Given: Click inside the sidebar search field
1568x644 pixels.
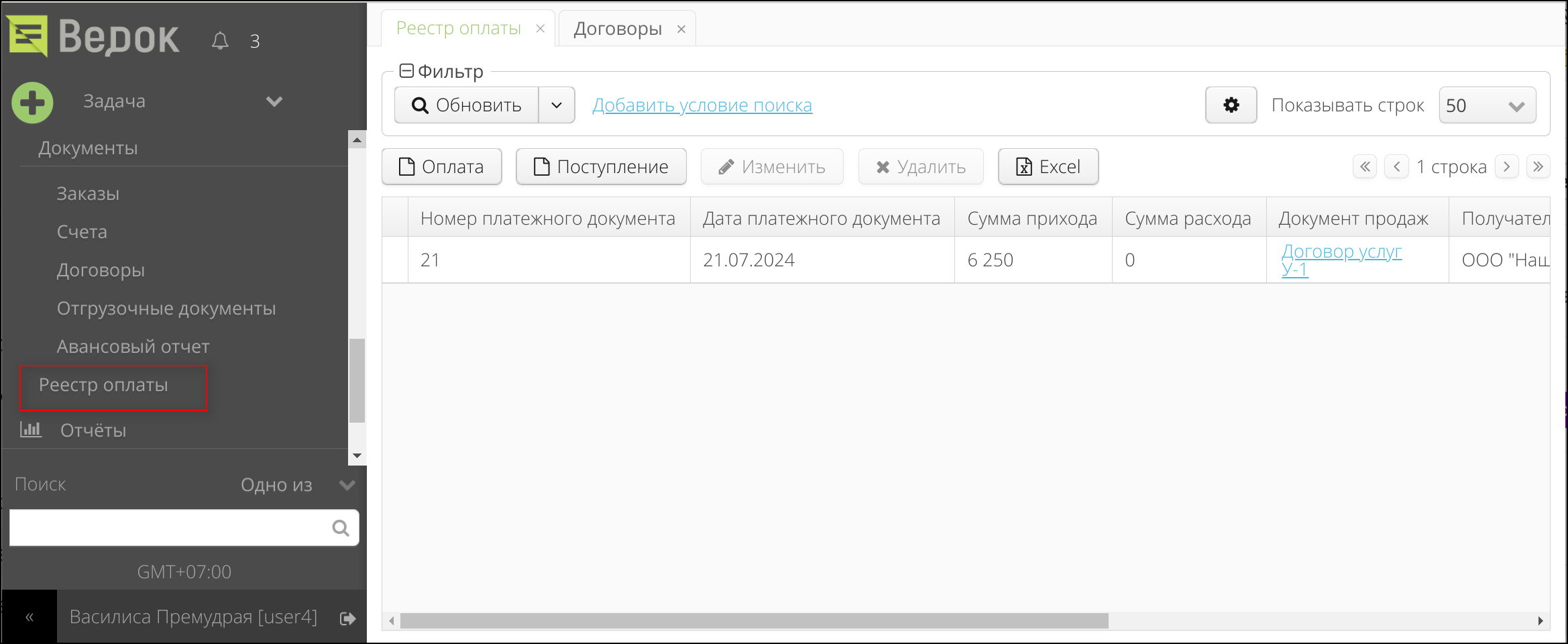Looking at the screenshot, I should [168, 528].
